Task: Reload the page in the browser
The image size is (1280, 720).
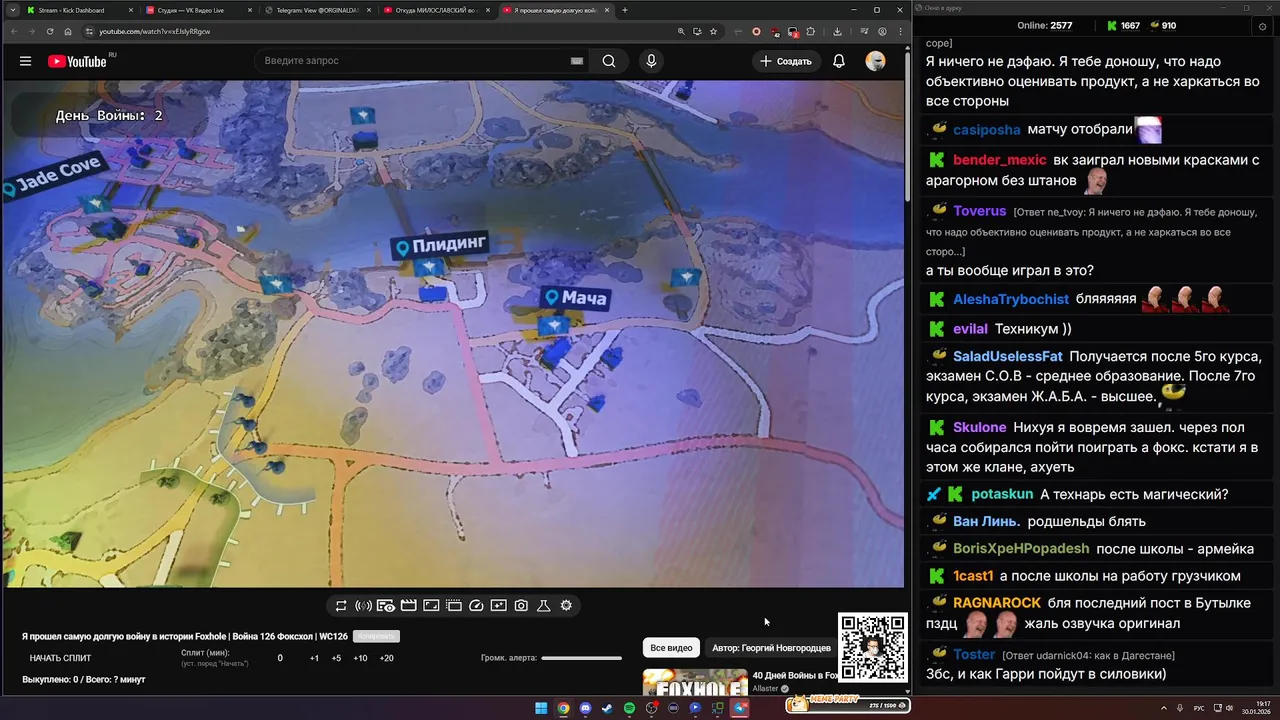Action: pos(50,31)
